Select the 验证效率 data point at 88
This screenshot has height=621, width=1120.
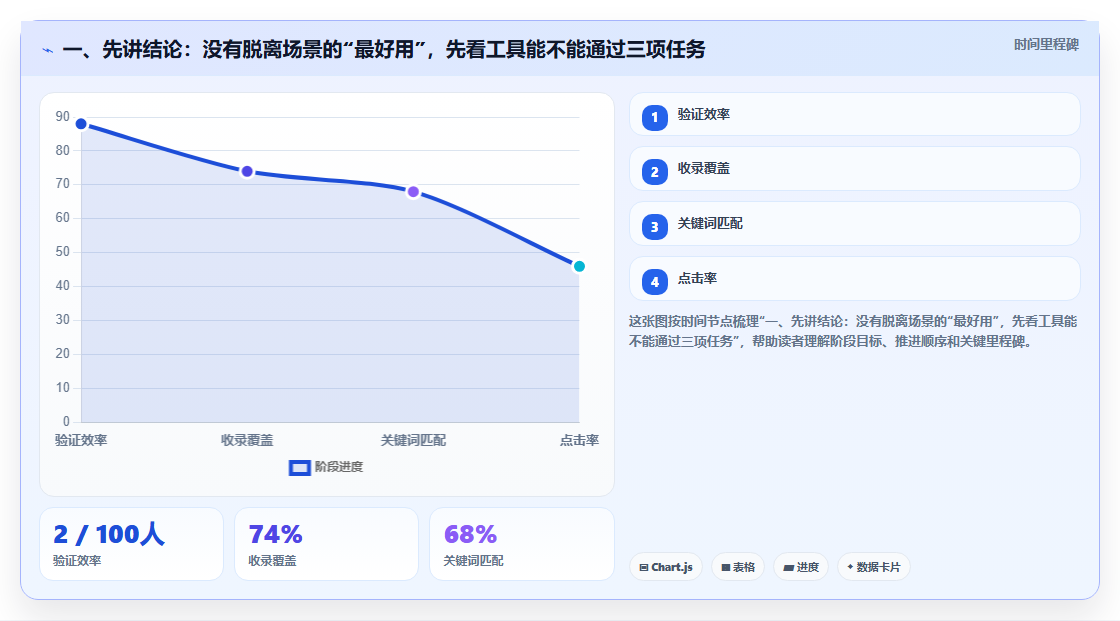pyautogui.click(x=81, y=124)
